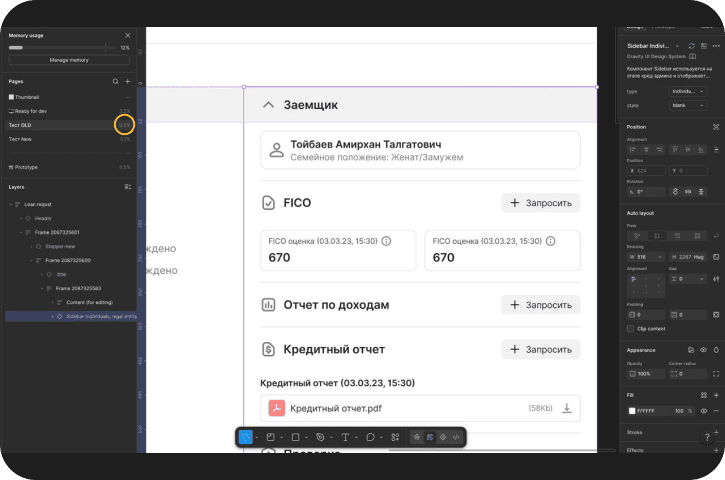Select the Pen tool in the toolbar
The height and width of the screenshot is (480, 725).
(320, 437)
